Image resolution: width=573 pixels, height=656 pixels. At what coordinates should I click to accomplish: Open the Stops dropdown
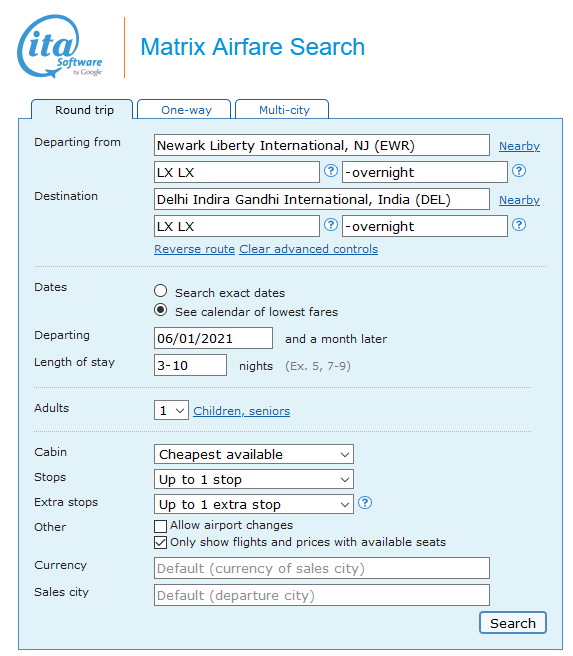tap(254, 479)
